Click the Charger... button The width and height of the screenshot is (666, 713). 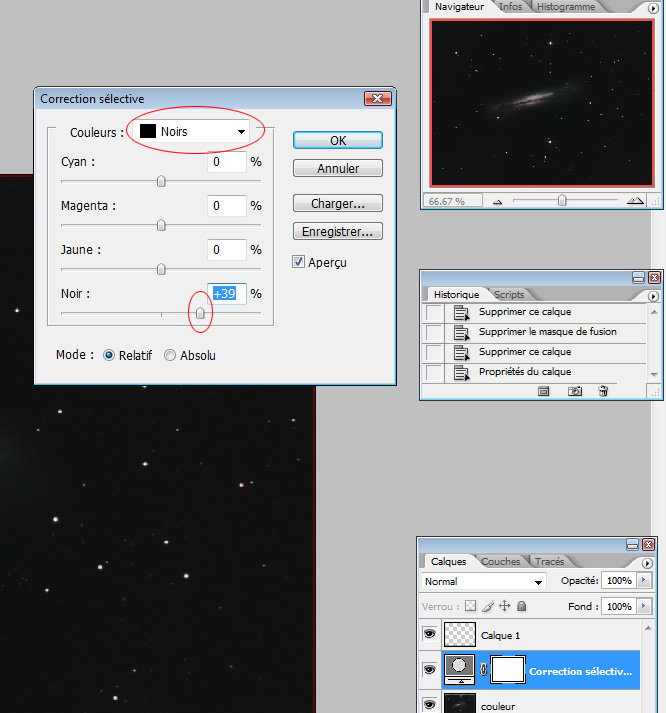tap(338, 203)
